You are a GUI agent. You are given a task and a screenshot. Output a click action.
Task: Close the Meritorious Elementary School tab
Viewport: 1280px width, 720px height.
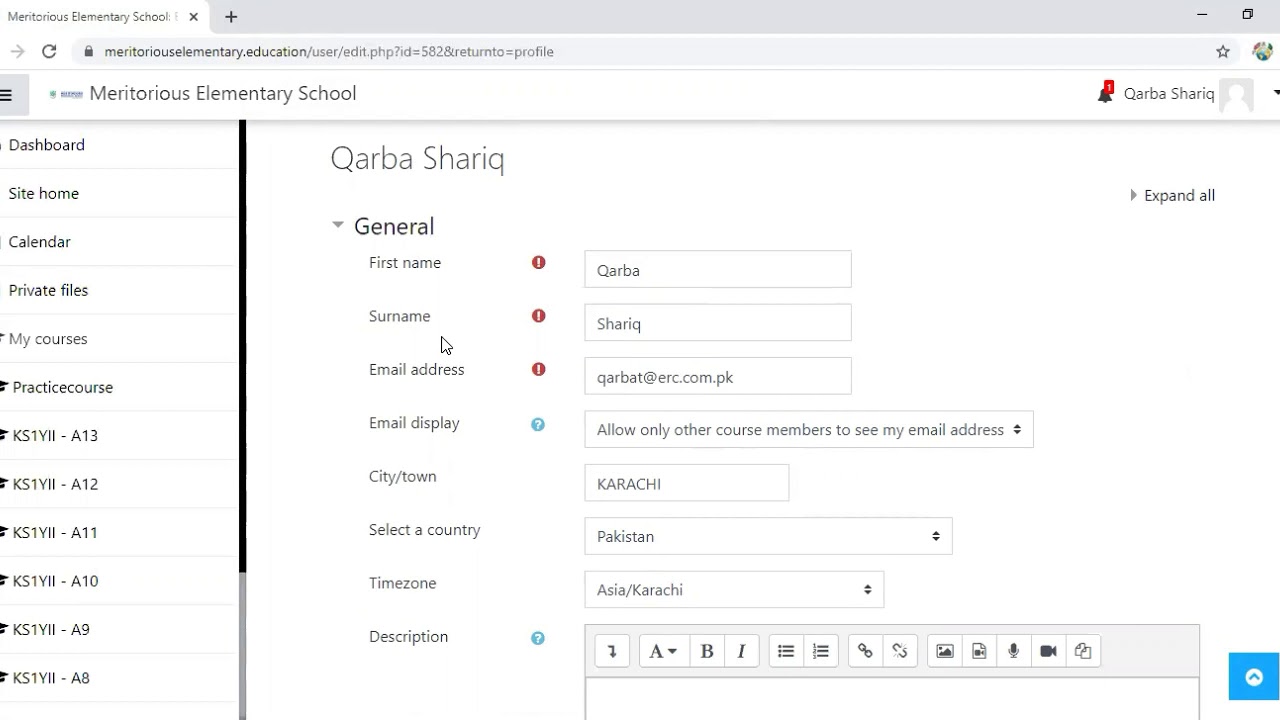tap(194, 17)
